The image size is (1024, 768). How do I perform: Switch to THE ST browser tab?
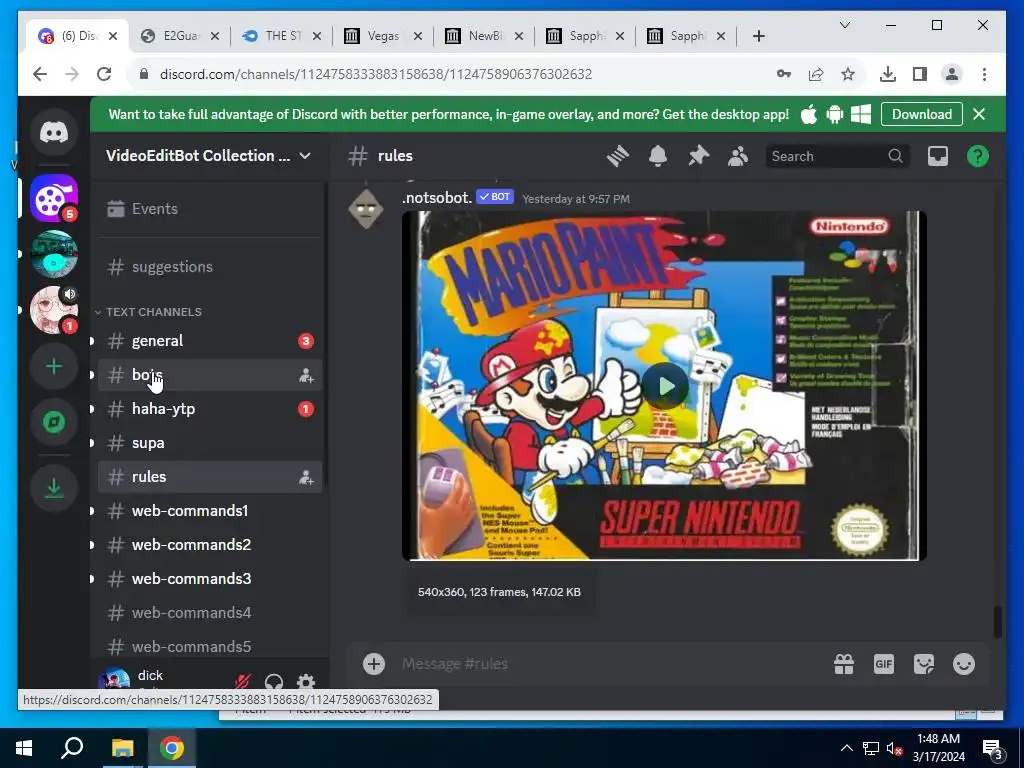point(281,36)
